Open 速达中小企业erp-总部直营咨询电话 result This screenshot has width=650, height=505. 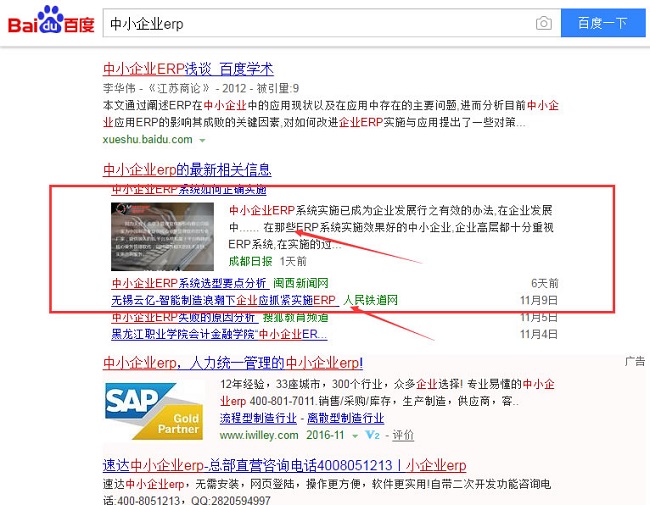click(x=284, y=465)
